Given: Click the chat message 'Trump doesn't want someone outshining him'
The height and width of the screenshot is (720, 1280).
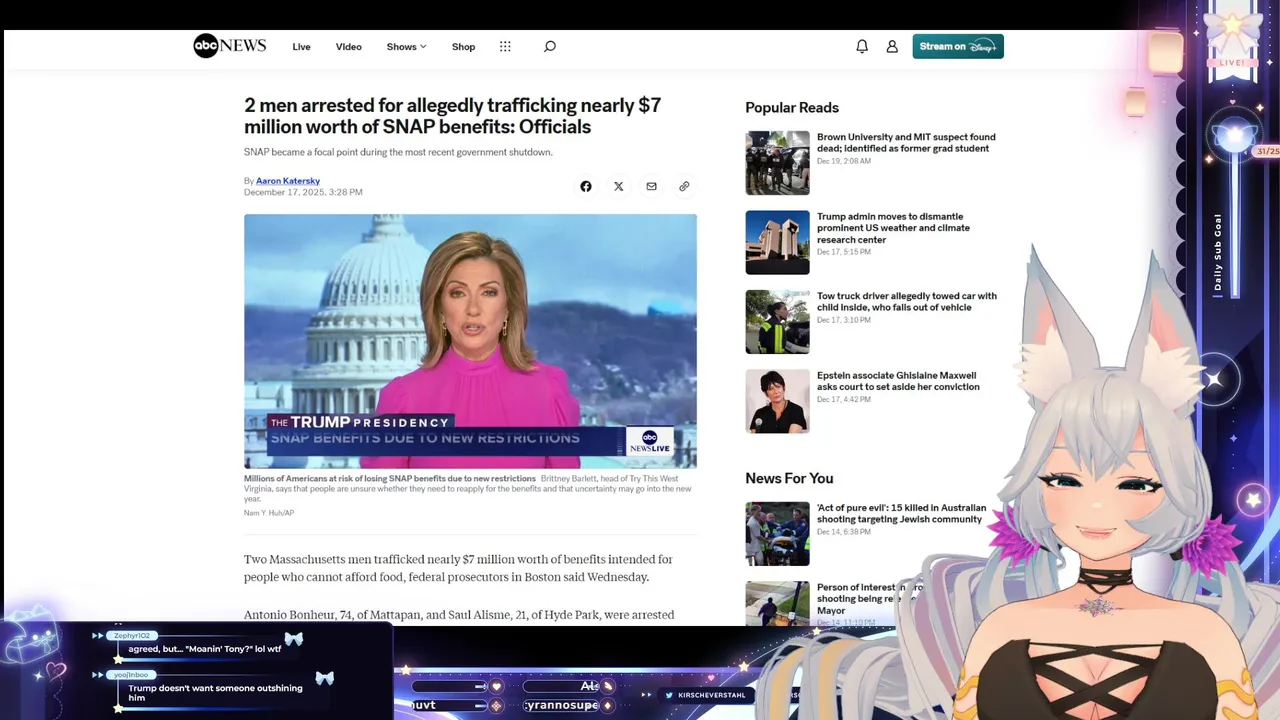Looking at the screenshot, I should click(x=215, y=692).
